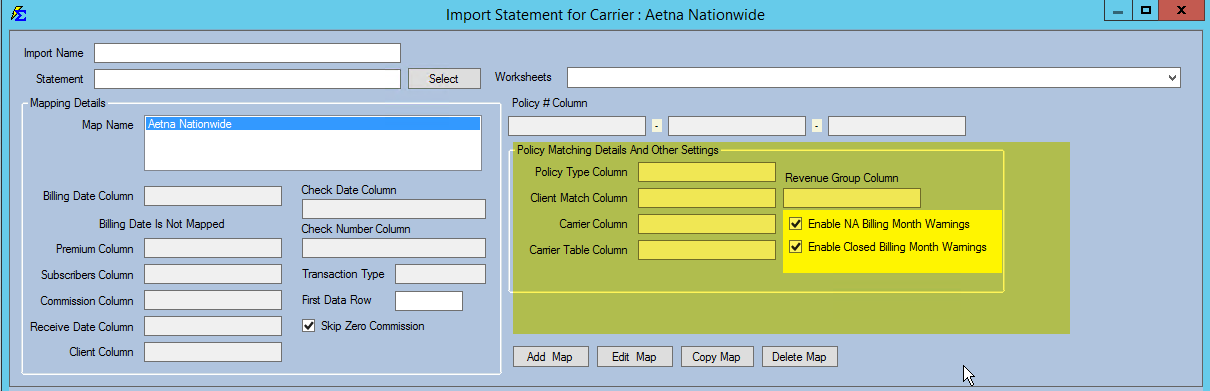Click the Import Name input field
Screen dimensions: 1210x391
(x=247, y=53)
